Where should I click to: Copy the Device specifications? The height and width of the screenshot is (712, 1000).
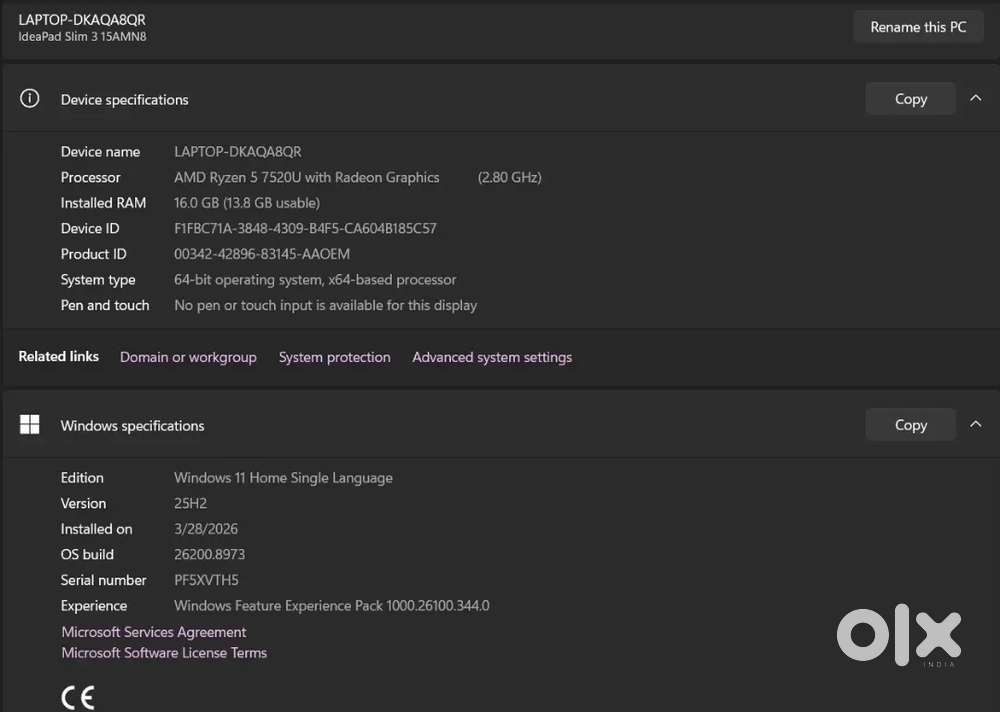[x=910, y=99]
